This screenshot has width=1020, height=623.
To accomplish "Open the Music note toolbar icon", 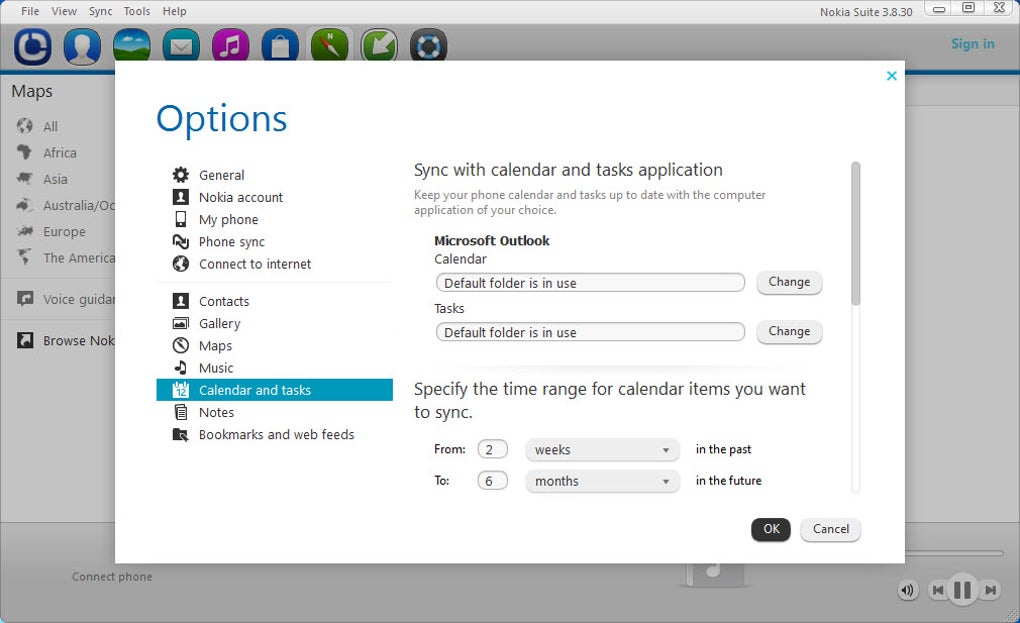I will click(230, 46).
